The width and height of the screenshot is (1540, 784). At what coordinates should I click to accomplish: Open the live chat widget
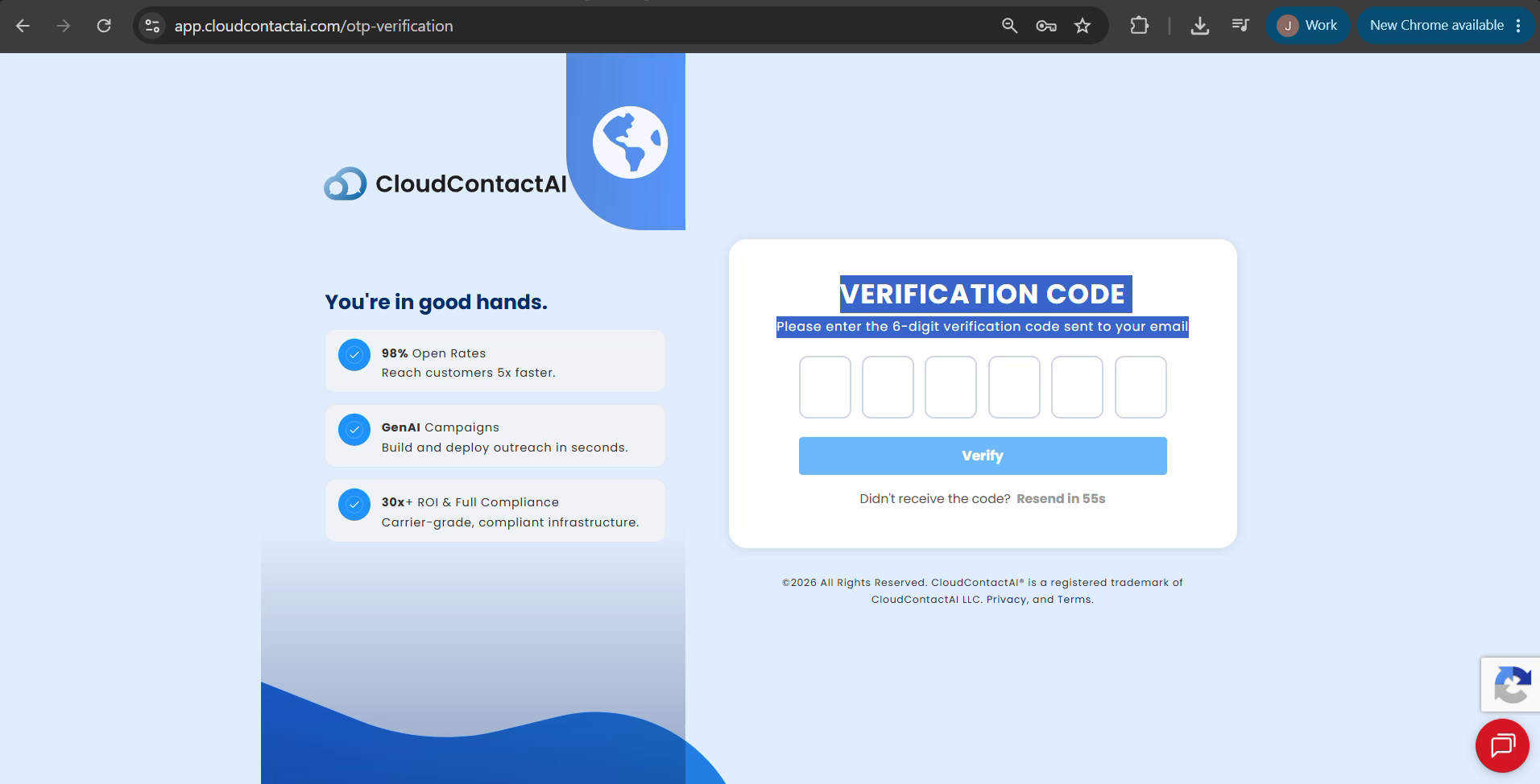[x=1502, y=745]
